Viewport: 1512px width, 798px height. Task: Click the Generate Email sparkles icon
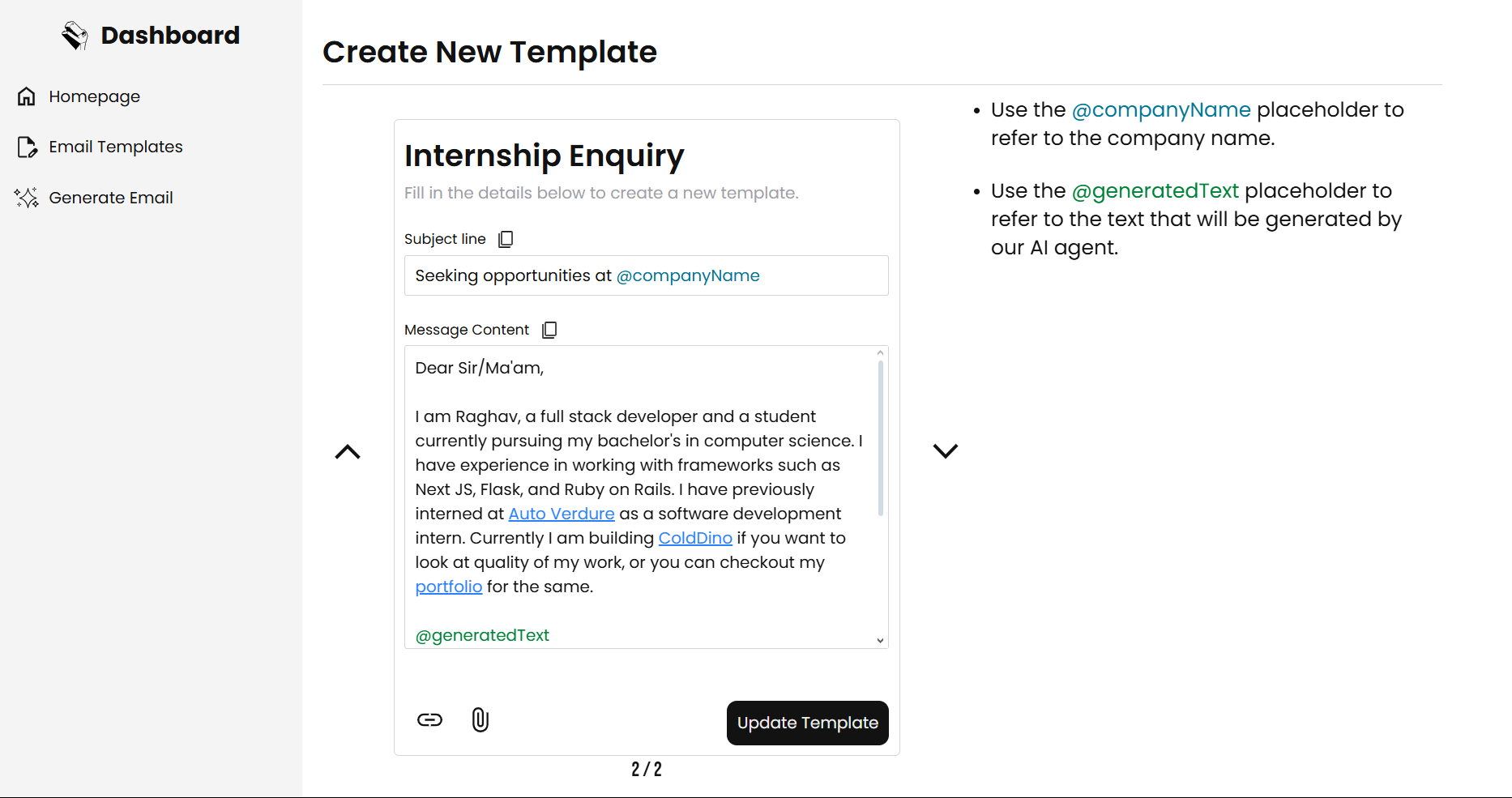[27, 198]
